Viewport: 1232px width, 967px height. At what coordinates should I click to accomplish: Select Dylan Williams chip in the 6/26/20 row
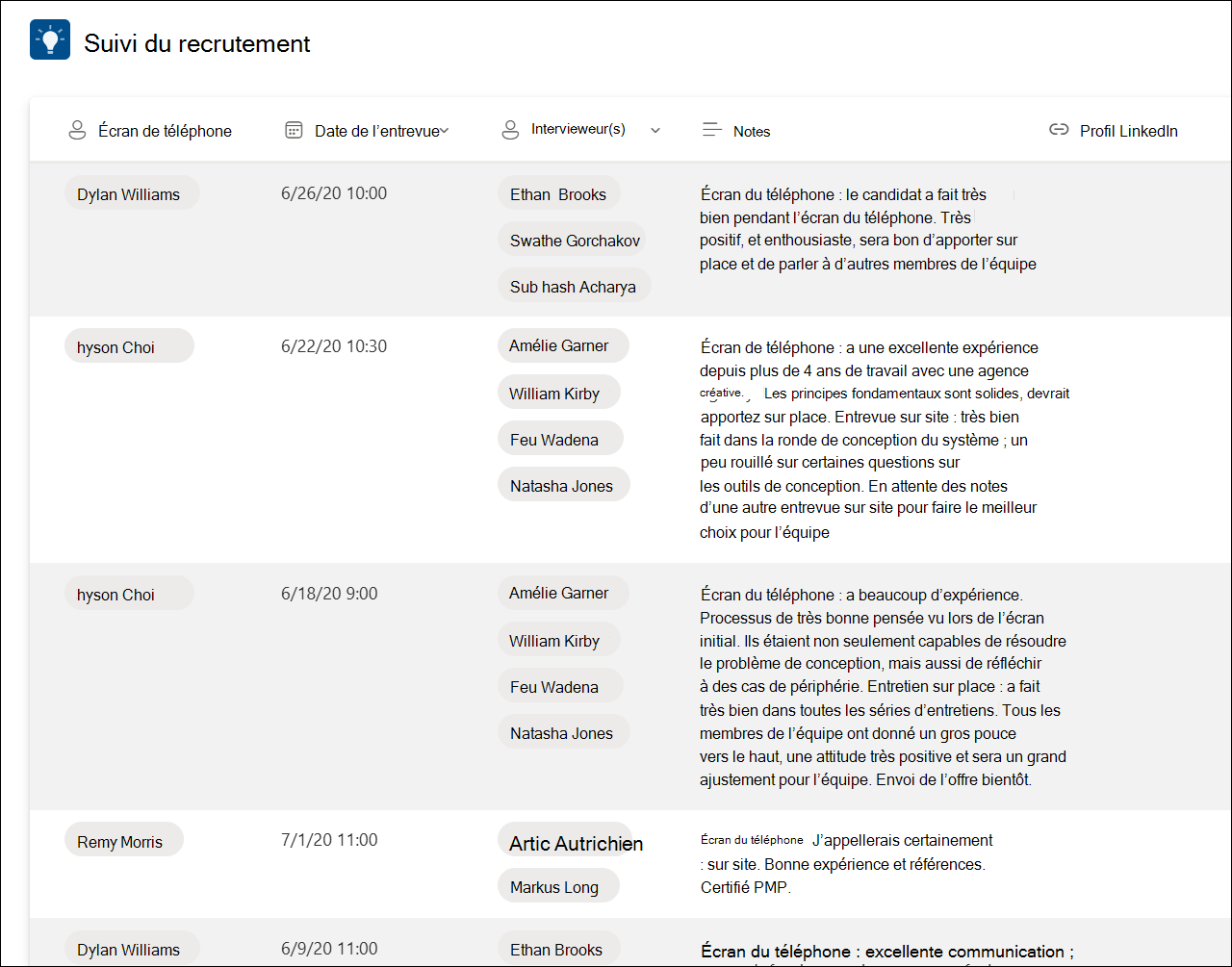(x=132, y=193)
